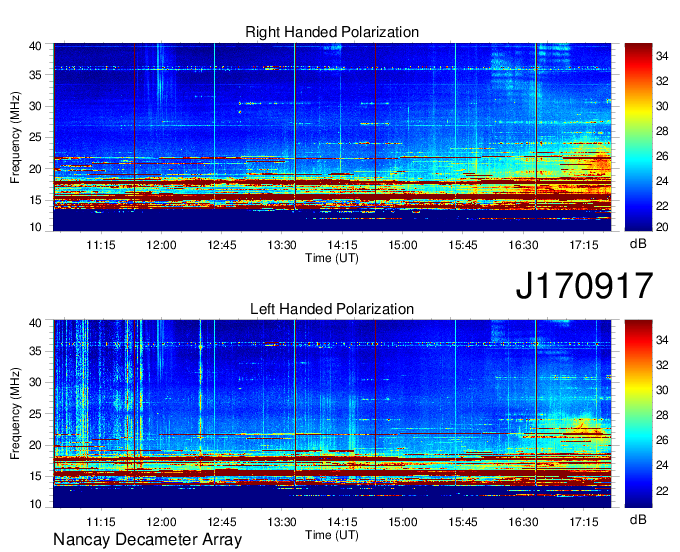The width and height of the screenshot is (680, 552).
Task: Click the bottom spectrogram's Time (UT) axis label
Action: point(332,535)
